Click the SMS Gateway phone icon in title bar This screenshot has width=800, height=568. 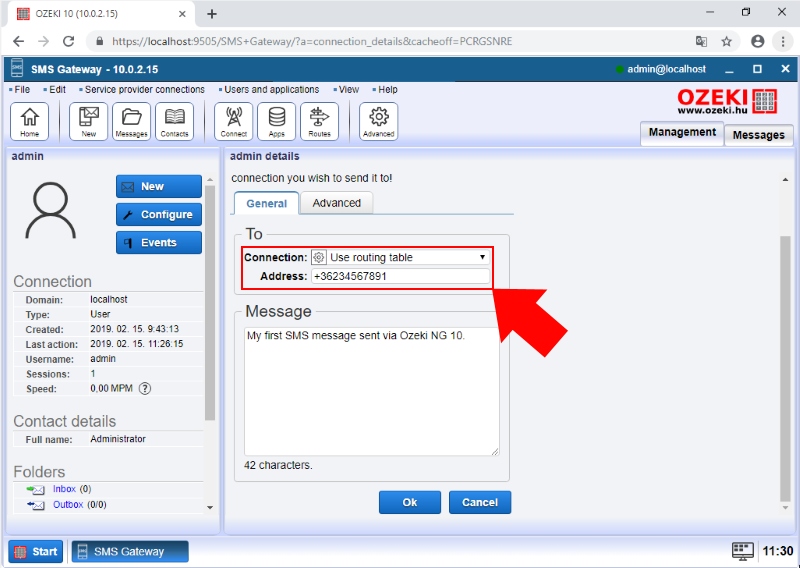pos(17,68)
